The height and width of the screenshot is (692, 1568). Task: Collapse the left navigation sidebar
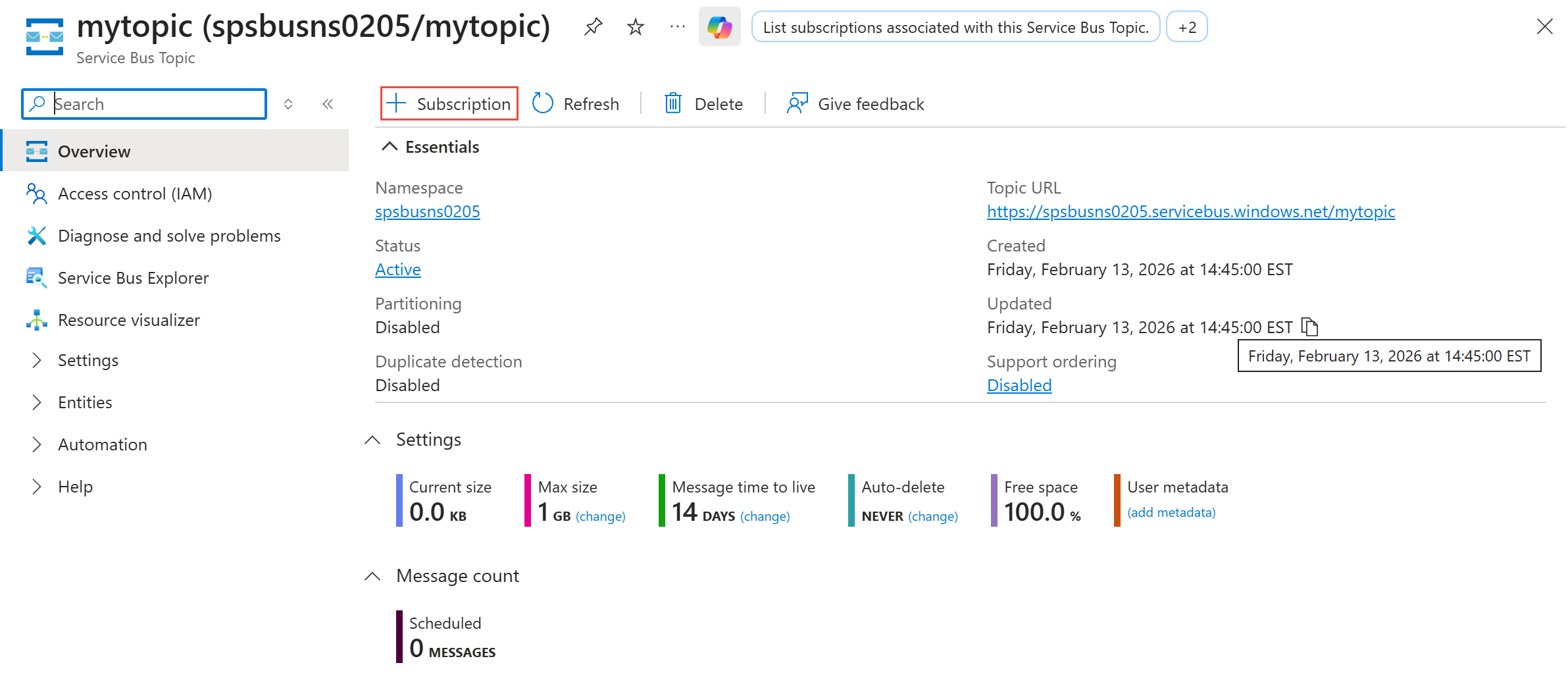pyautogui.click(x=328, y=103)
